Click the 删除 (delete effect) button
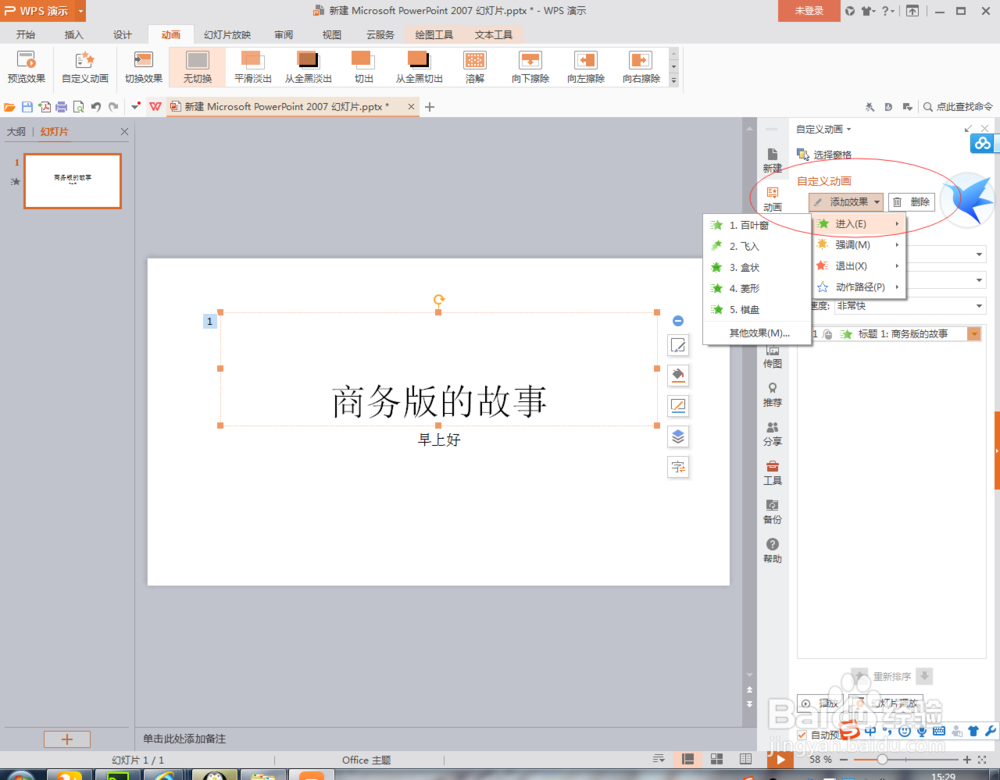The image size is (1000, 780). coord(913,202)
